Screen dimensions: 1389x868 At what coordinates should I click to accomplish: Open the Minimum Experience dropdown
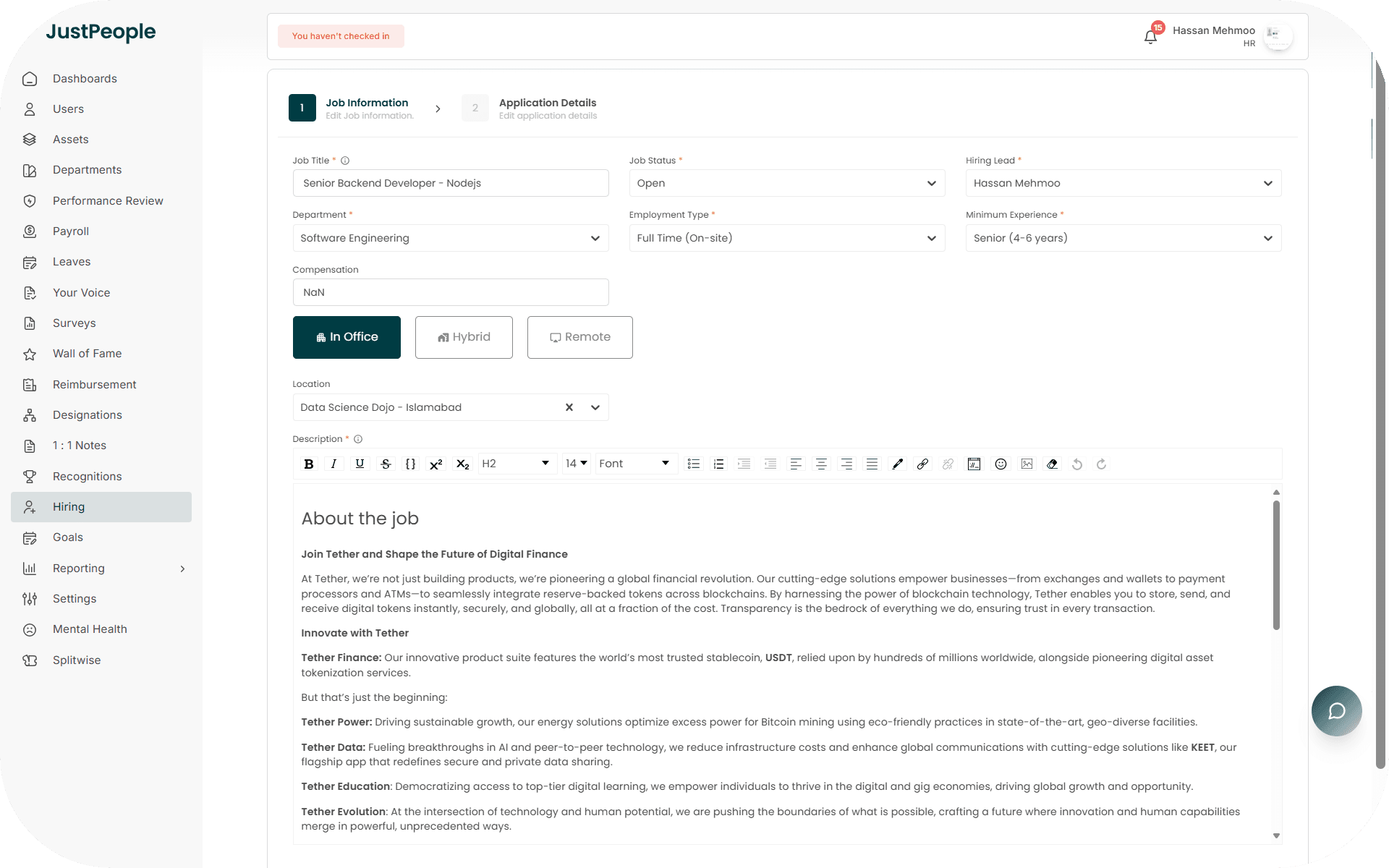[x=1123, y=239]
